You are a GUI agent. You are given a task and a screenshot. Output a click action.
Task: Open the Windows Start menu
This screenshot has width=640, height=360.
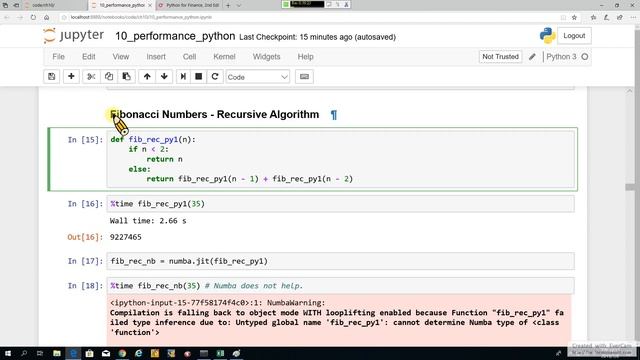click(x=7, y=353)
